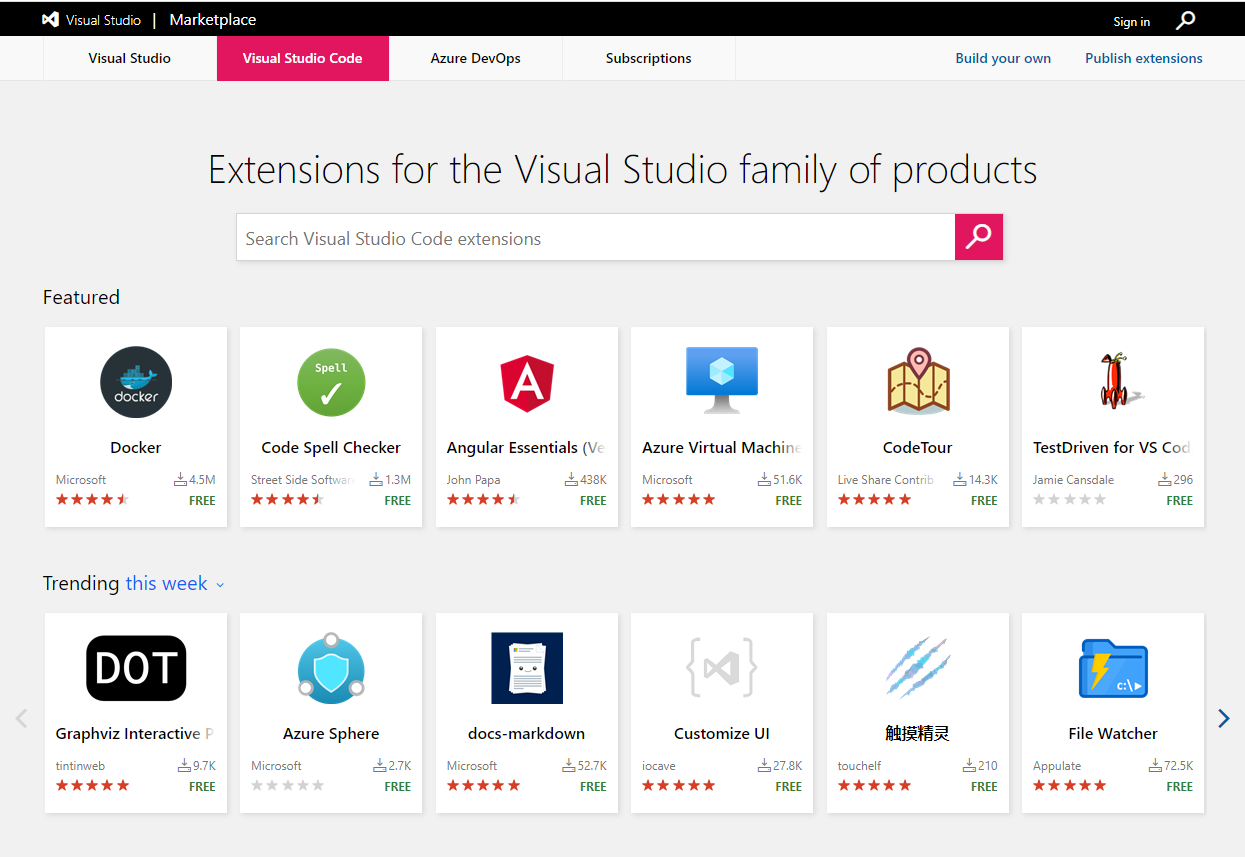1245x857 pixels.
Task: Open the Code Spell Checker title
Action: point(331,447)
